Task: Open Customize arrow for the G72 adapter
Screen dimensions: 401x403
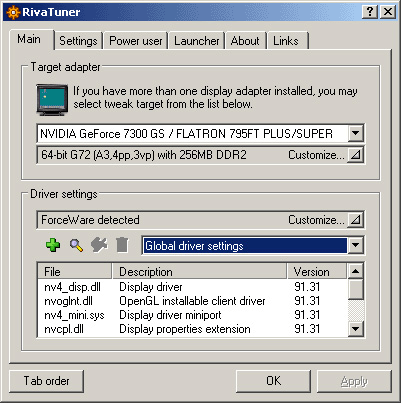Action: (355, 155)
